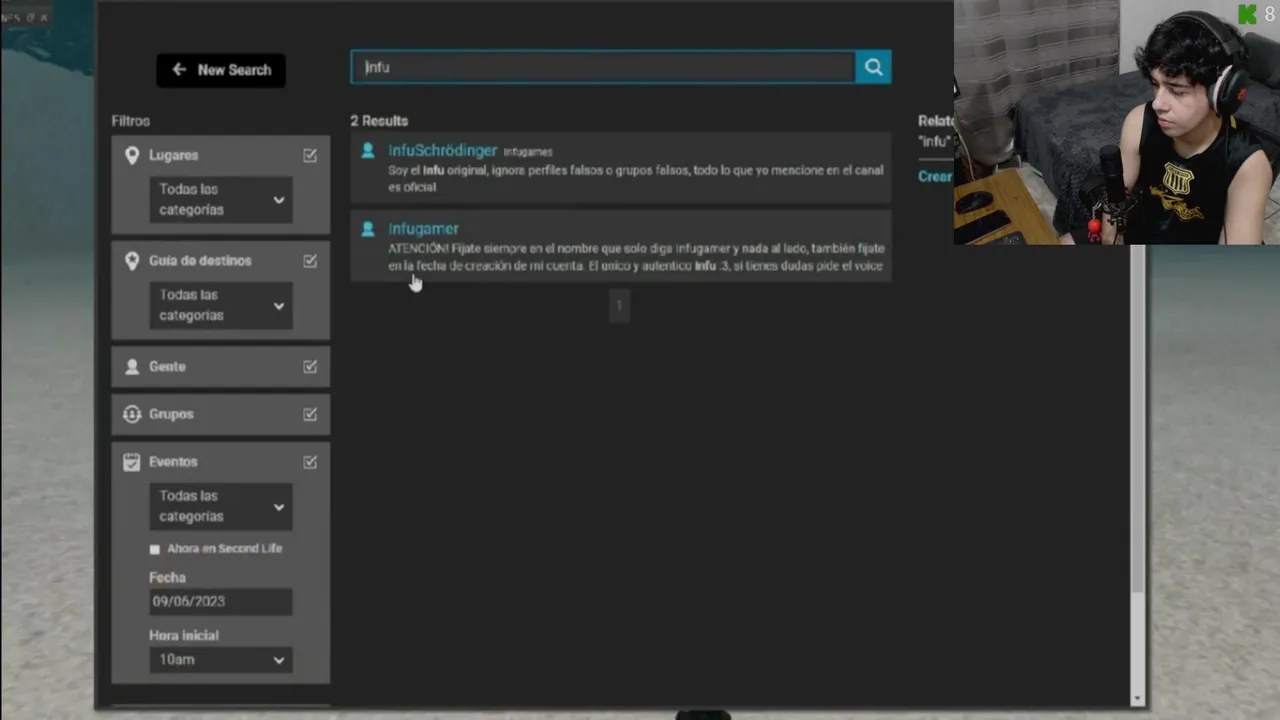Click the Eventos calendar icon
The image size is (1280, 720).
click(x=132, y=462)
